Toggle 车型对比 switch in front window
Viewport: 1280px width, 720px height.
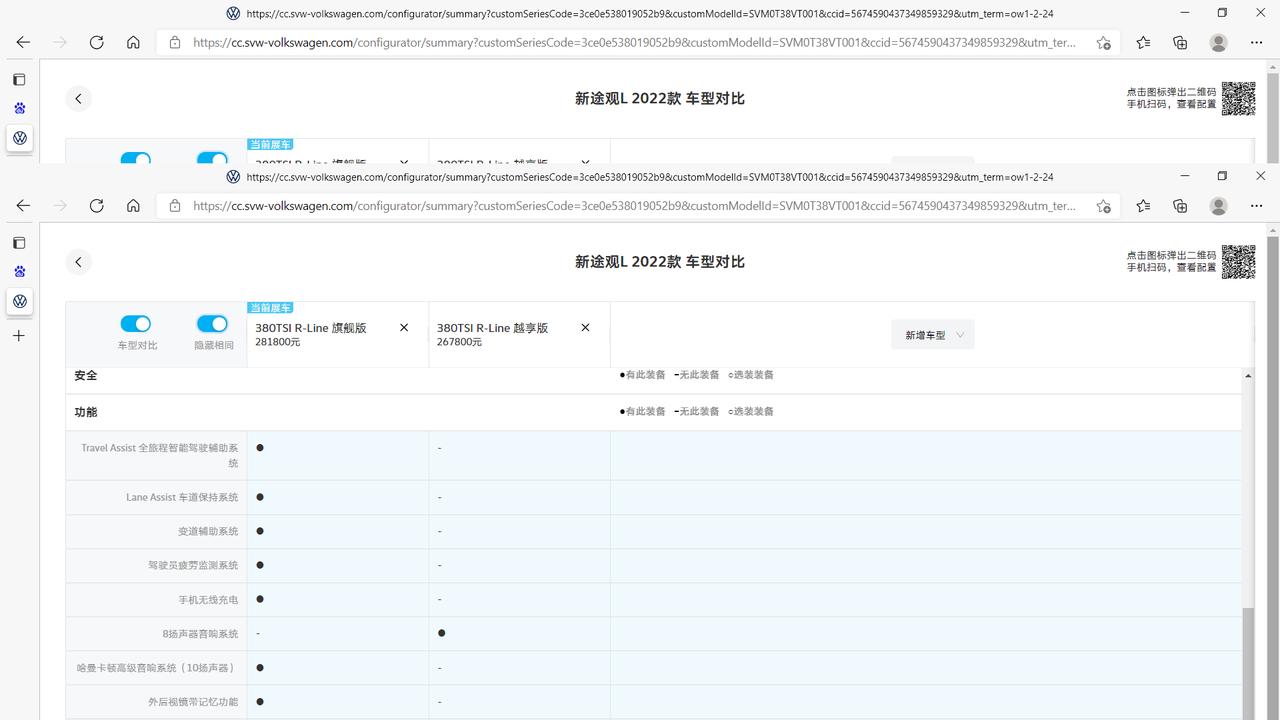pyautogui.click(x=136, y=324)
